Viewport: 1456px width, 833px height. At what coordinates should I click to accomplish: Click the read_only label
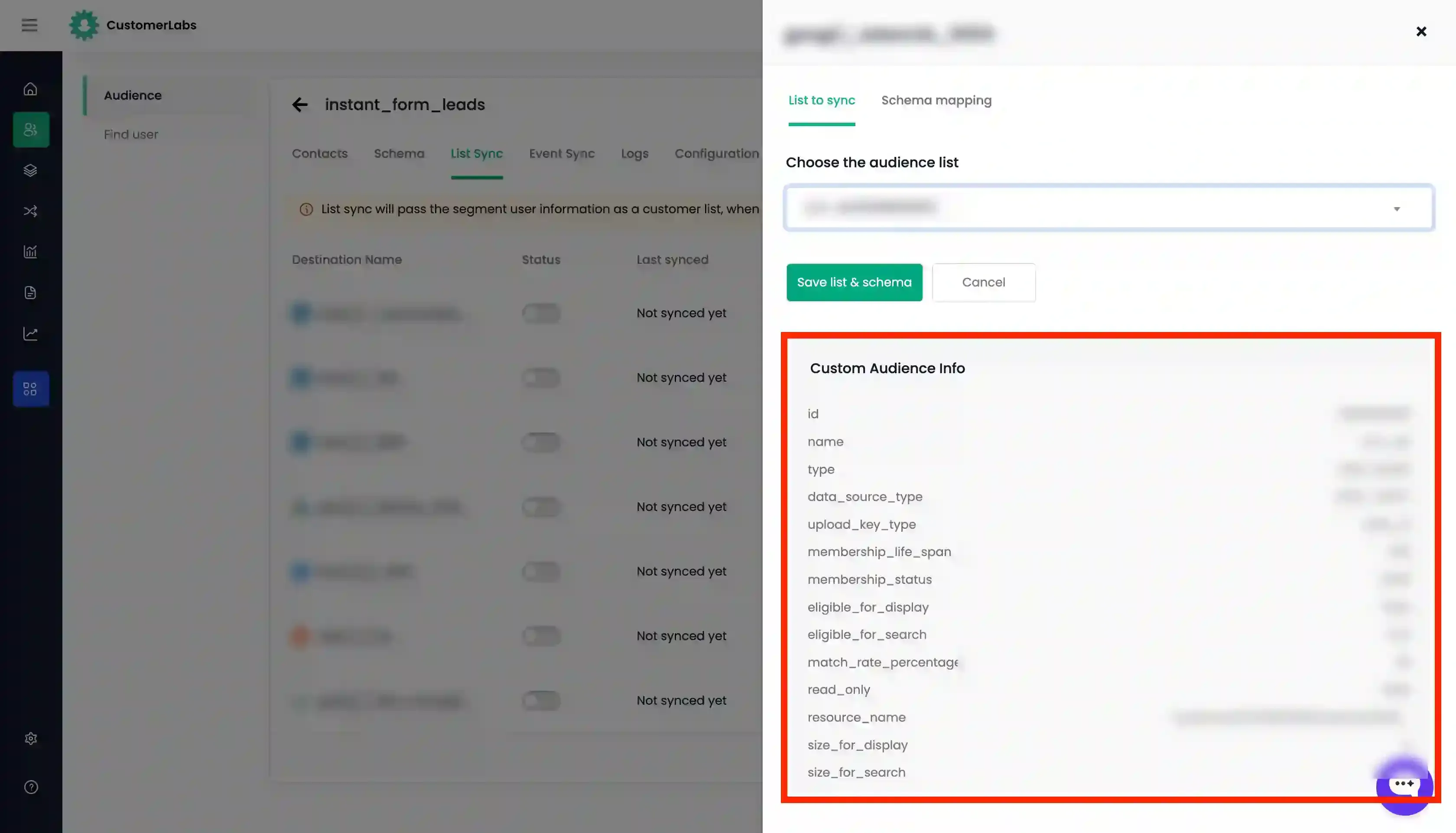(x=839, y=690)
